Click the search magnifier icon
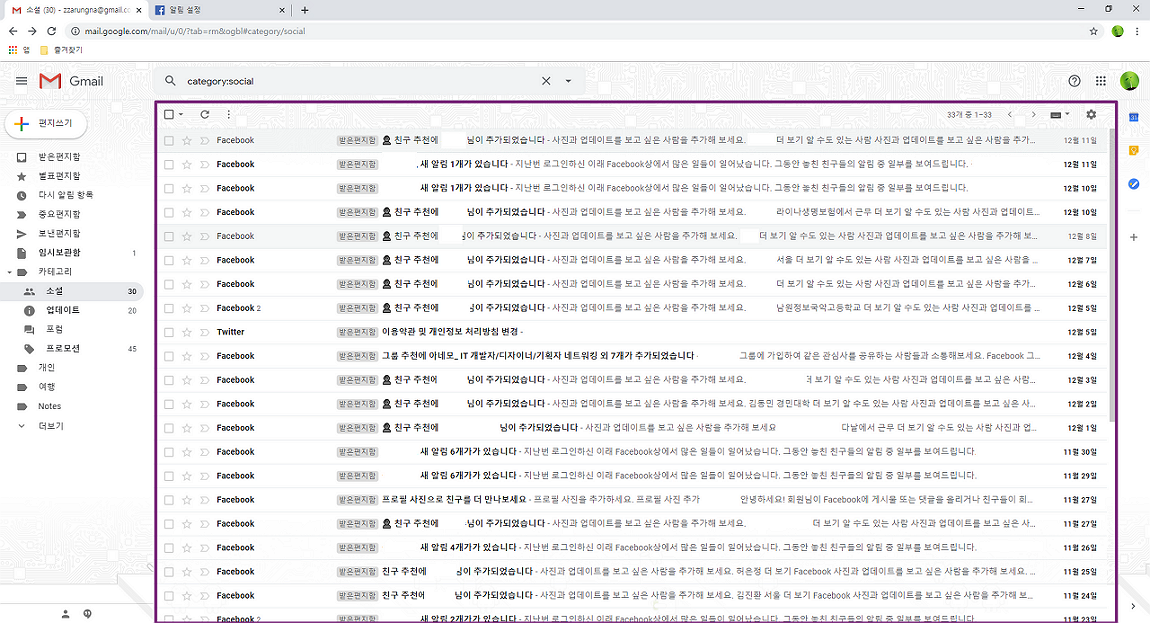This screenshot has height=623, width=1150. (x=170, y=81)
